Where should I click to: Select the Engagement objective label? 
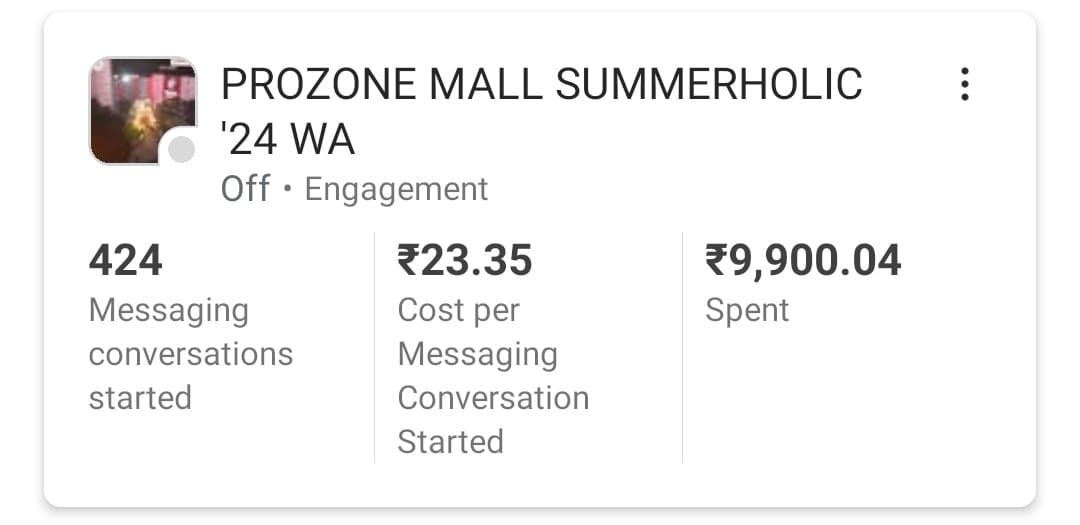(396, 189)
